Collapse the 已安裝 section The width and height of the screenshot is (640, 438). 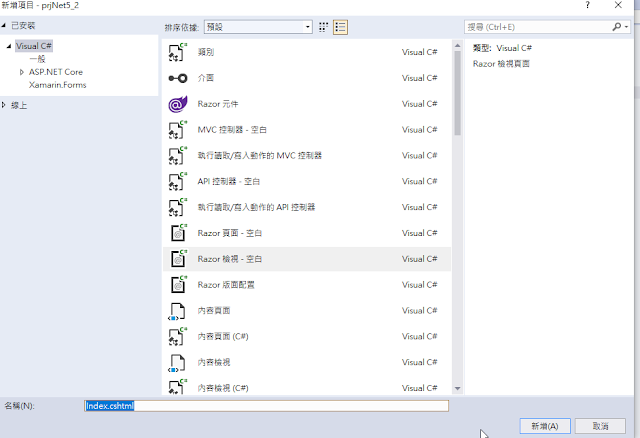point(4,26)
